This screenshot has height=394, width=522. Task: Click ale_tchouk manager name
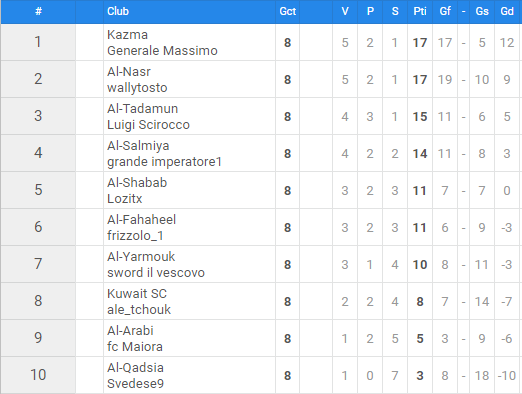(x=139, y=310)
